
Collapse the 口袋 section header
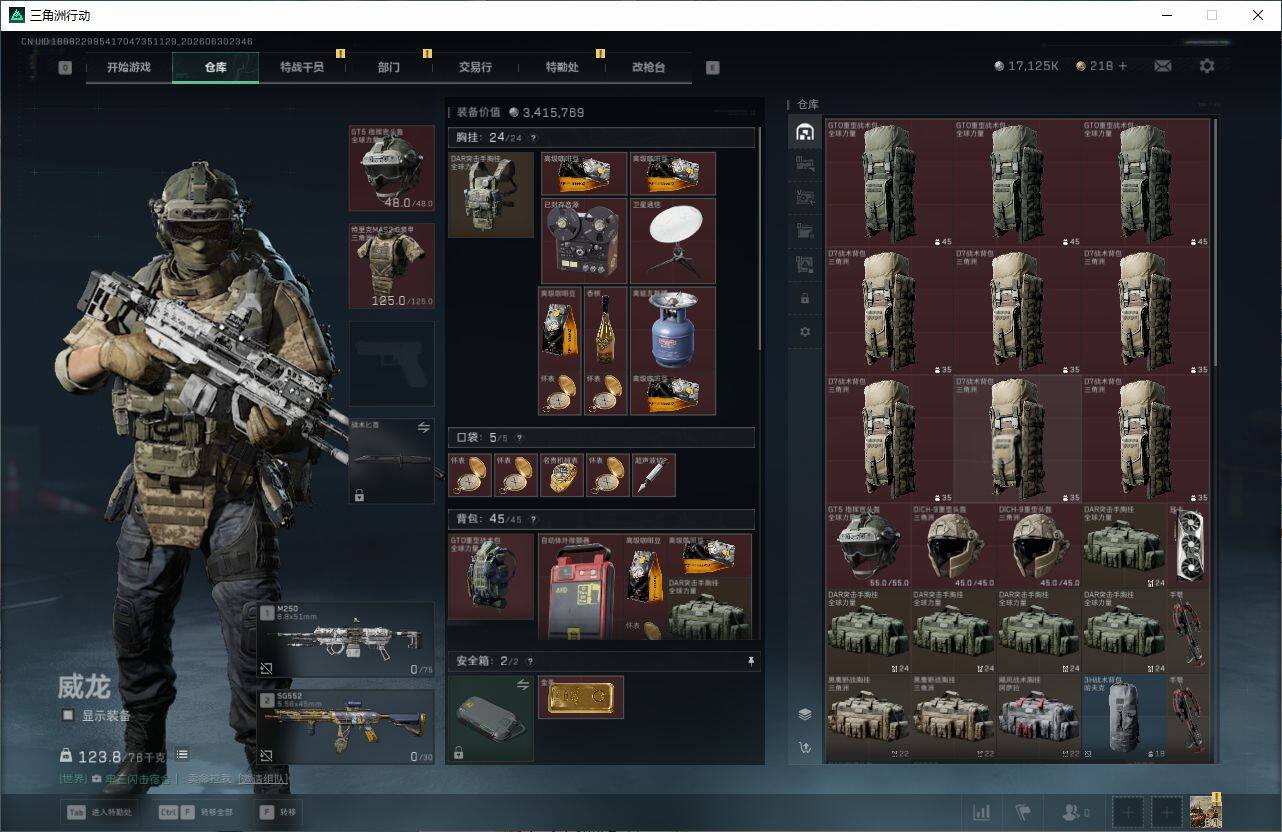point(601,438)
